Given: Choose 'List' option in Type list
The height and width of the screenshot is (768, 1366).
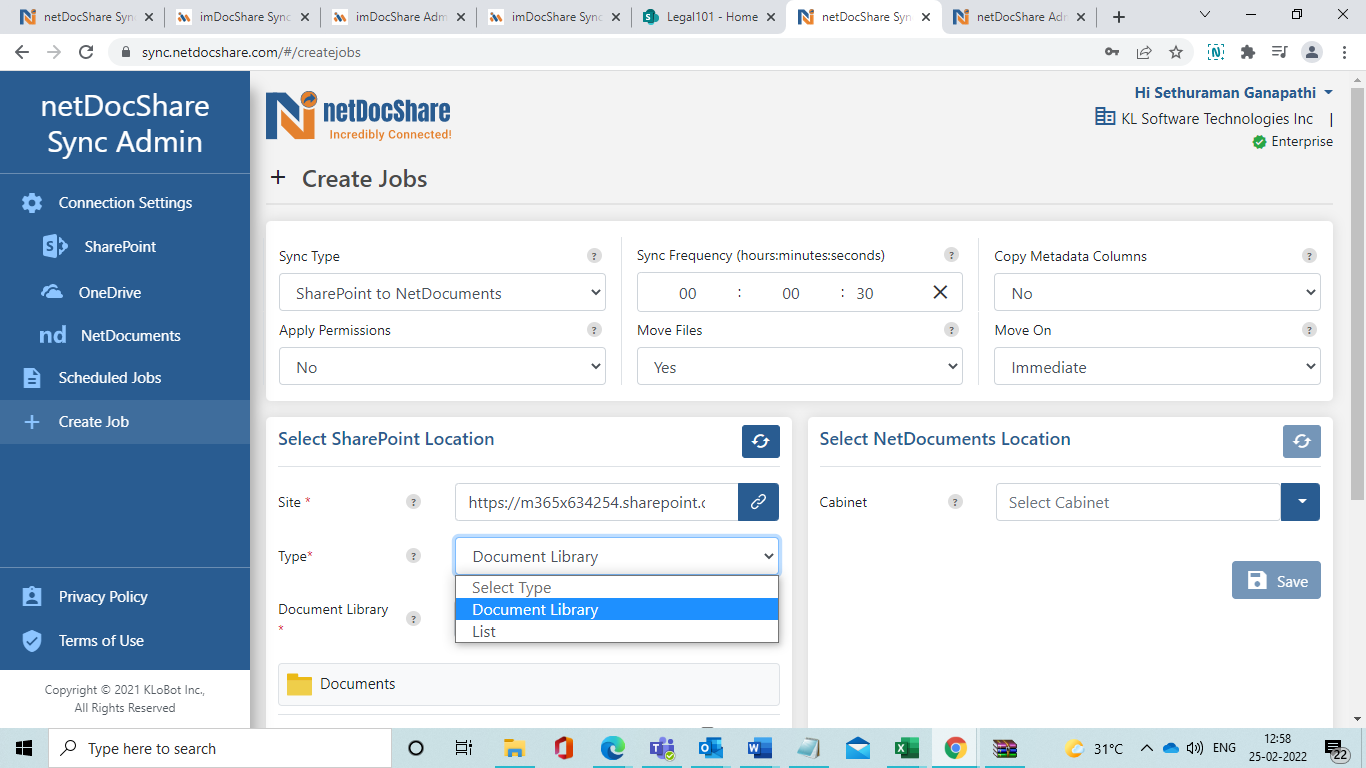Looking at the screenshot, I should [x=617, y=631].
